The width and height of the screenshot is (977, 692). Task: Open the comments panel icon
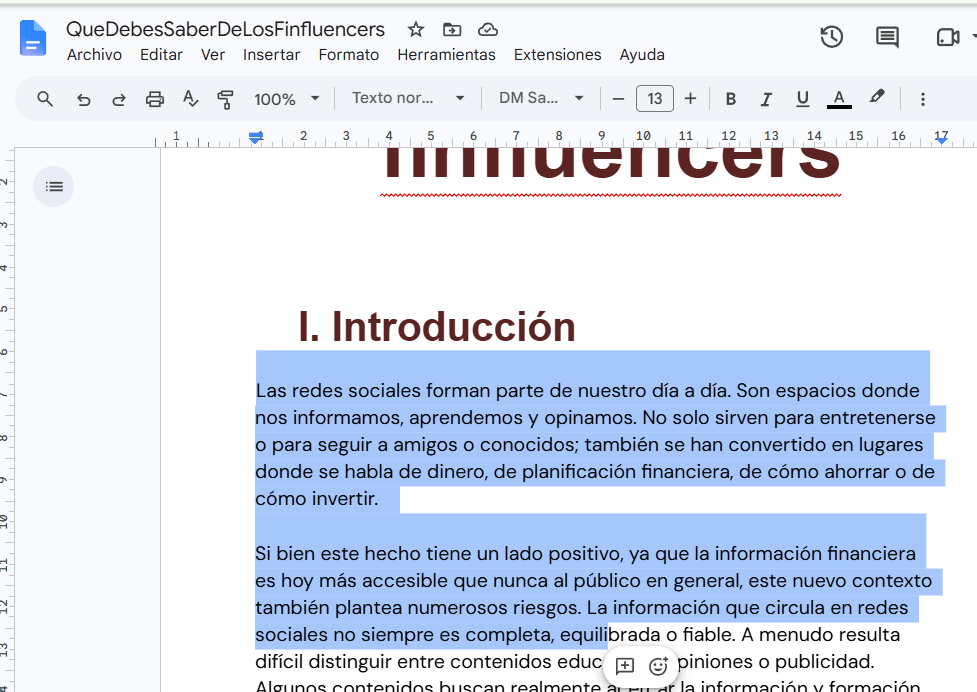(887, 37)
